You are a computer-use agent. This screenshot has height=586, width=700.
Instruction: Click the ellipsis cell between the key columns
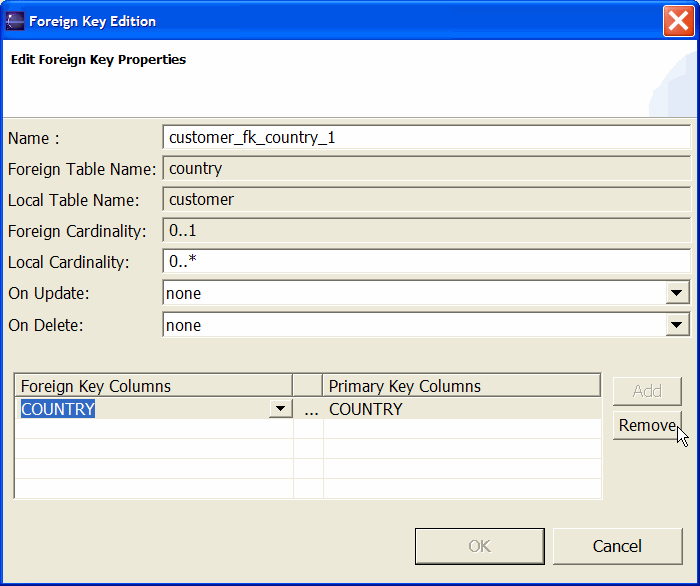click(310, 409)
